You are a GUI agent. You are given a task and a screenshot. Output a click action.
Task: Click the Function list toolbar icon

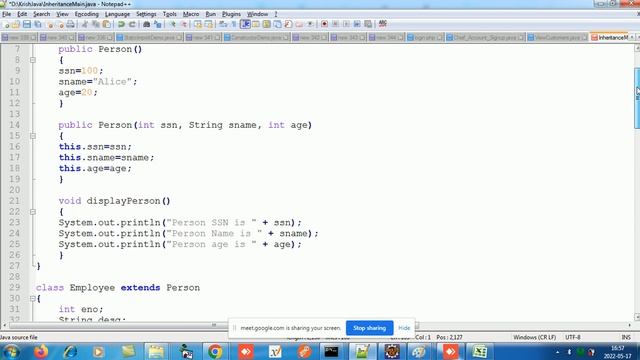[x=288, y=24]
